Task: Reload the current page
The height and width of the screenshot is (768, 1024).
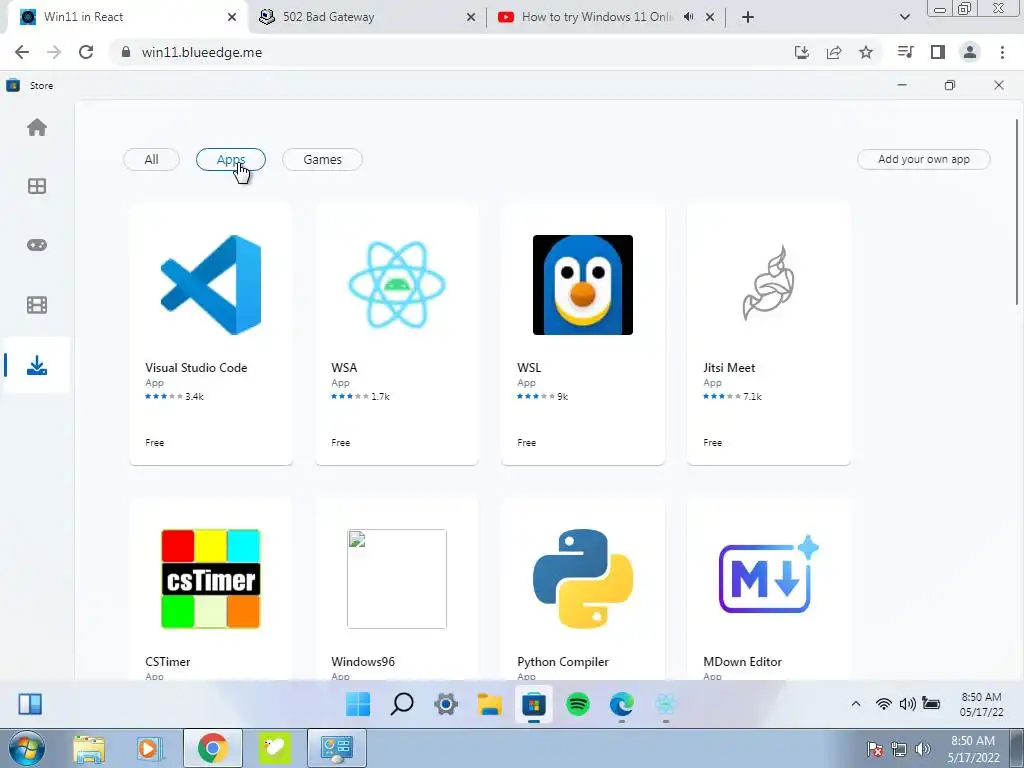Action: pos(86,52)
